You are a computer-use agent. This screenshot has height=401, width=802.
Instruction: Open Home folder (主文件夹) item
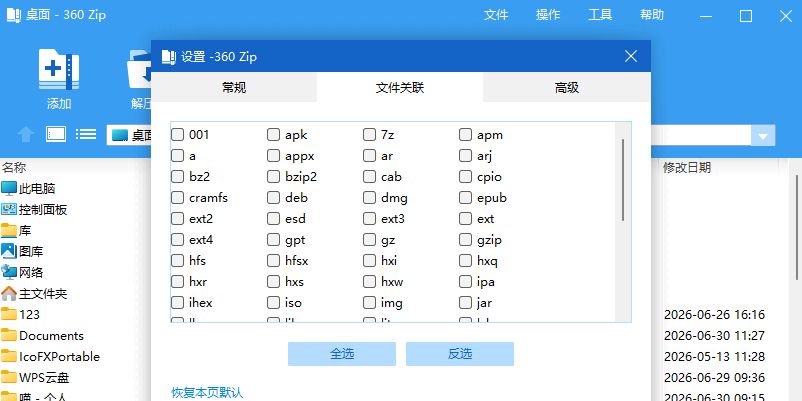pos(34,294)
